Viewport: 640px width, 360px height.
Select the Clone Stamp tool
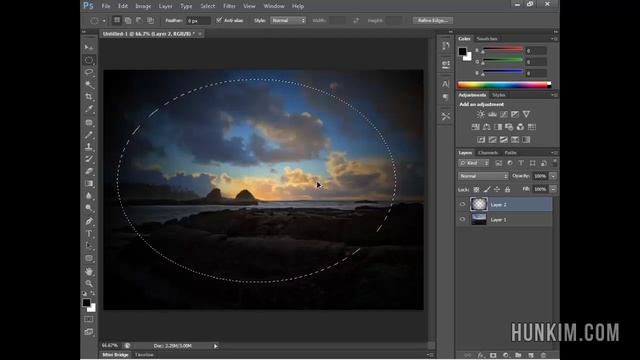89,147
